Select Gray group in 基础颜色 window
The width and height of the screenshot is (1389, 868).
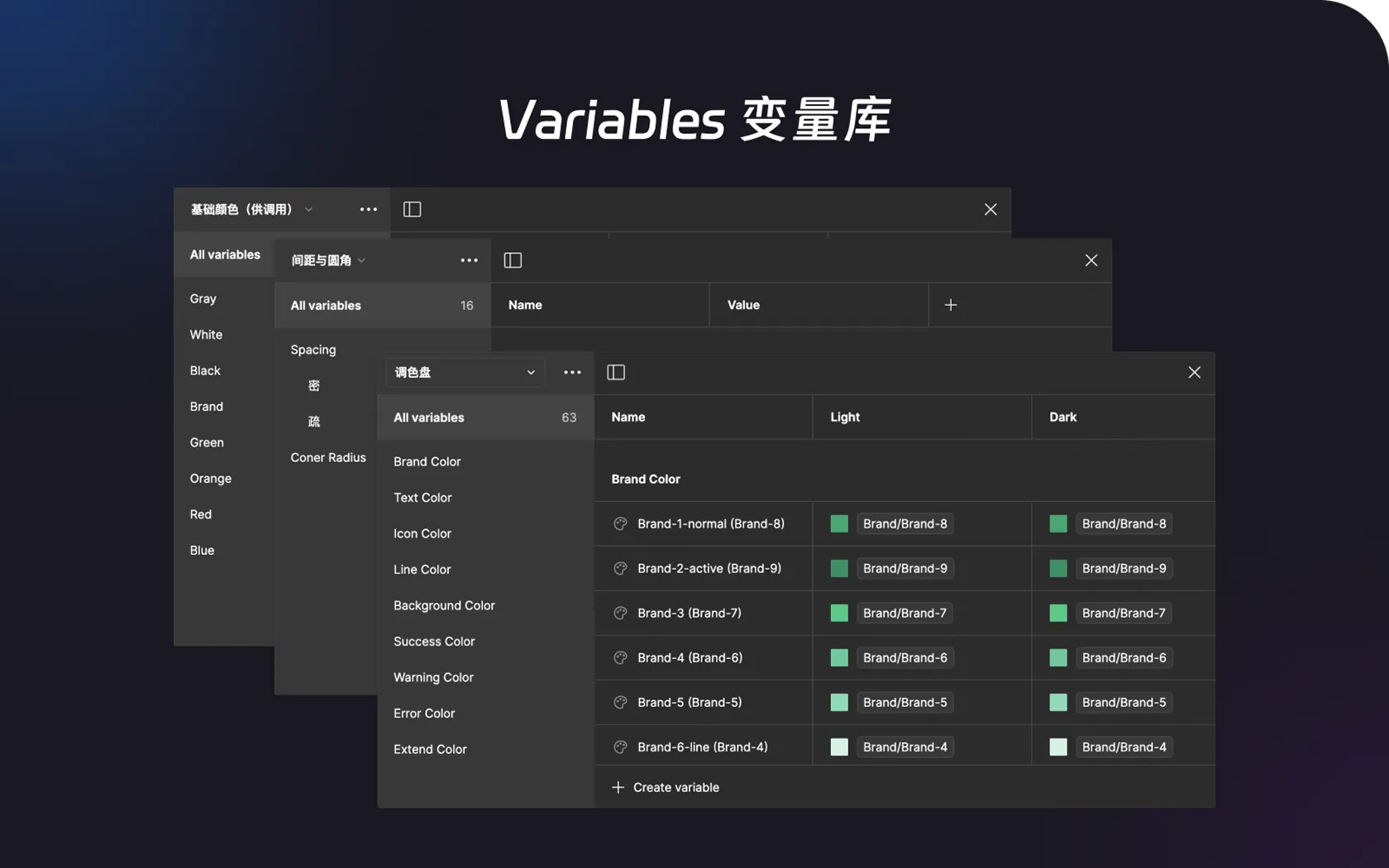pyautogui.click(x=203, y=298)
